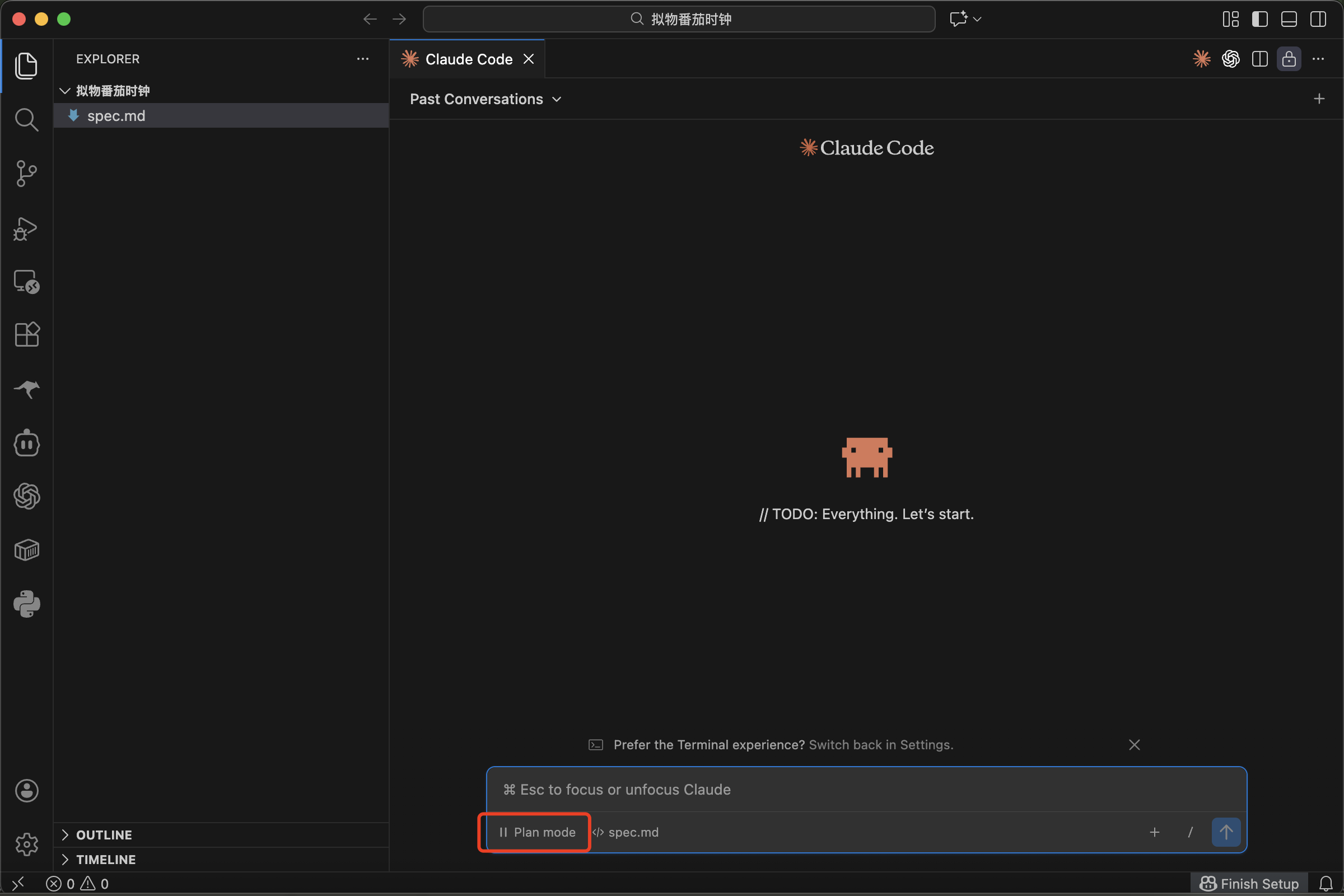Click the ChatGPT icon in editor toolbar
The image size is (1344, 896).
(1231, 59)
